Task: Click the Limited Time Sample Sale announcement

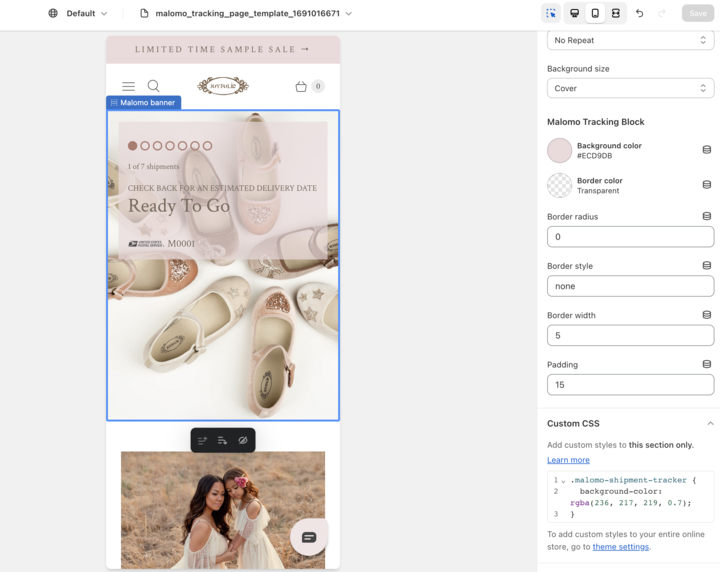Action: [223, 50]
